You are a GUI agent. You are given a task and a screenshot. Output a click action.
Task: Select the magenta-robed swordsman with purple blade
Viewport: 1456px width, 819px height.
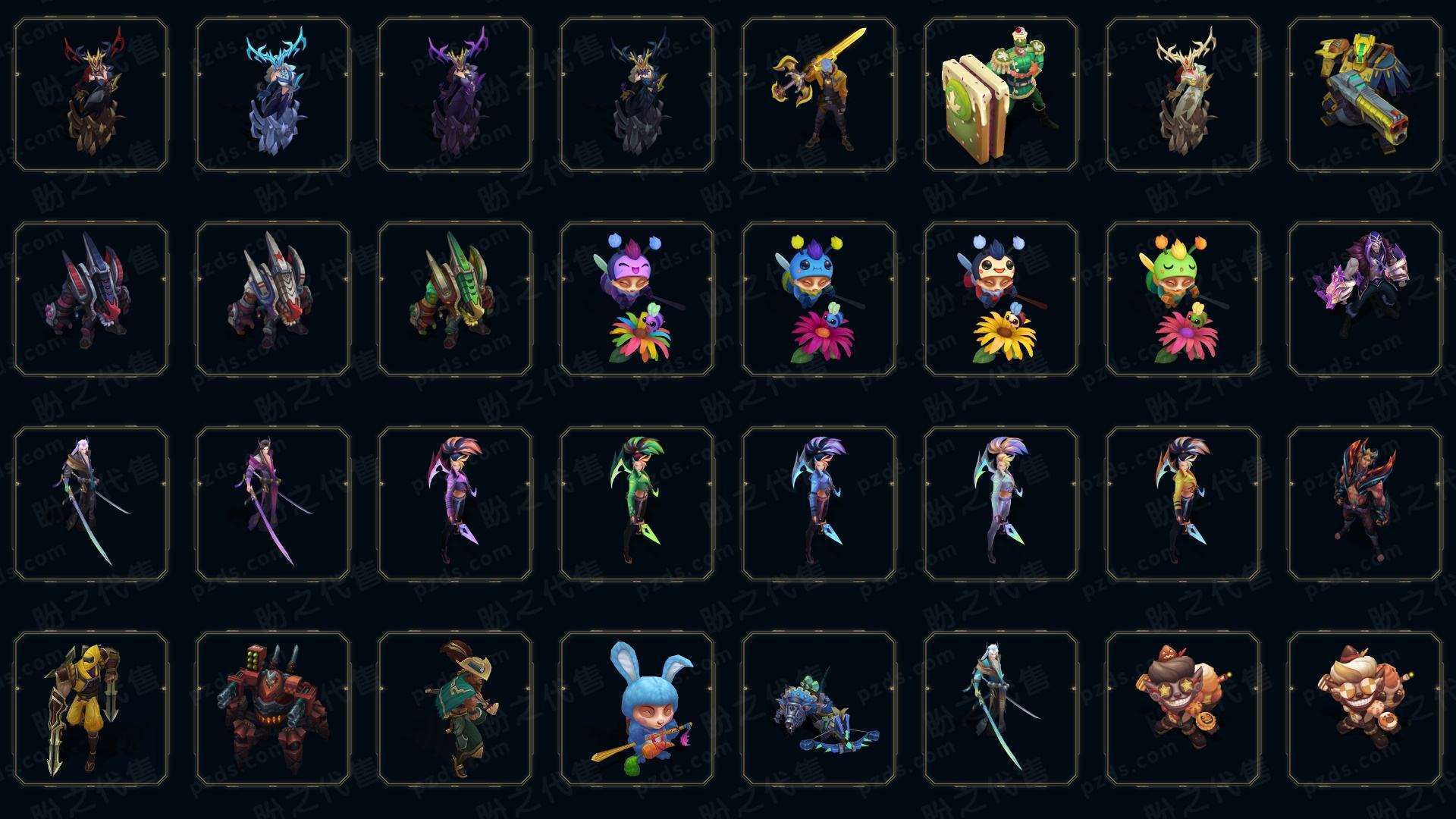pos(273,504)
